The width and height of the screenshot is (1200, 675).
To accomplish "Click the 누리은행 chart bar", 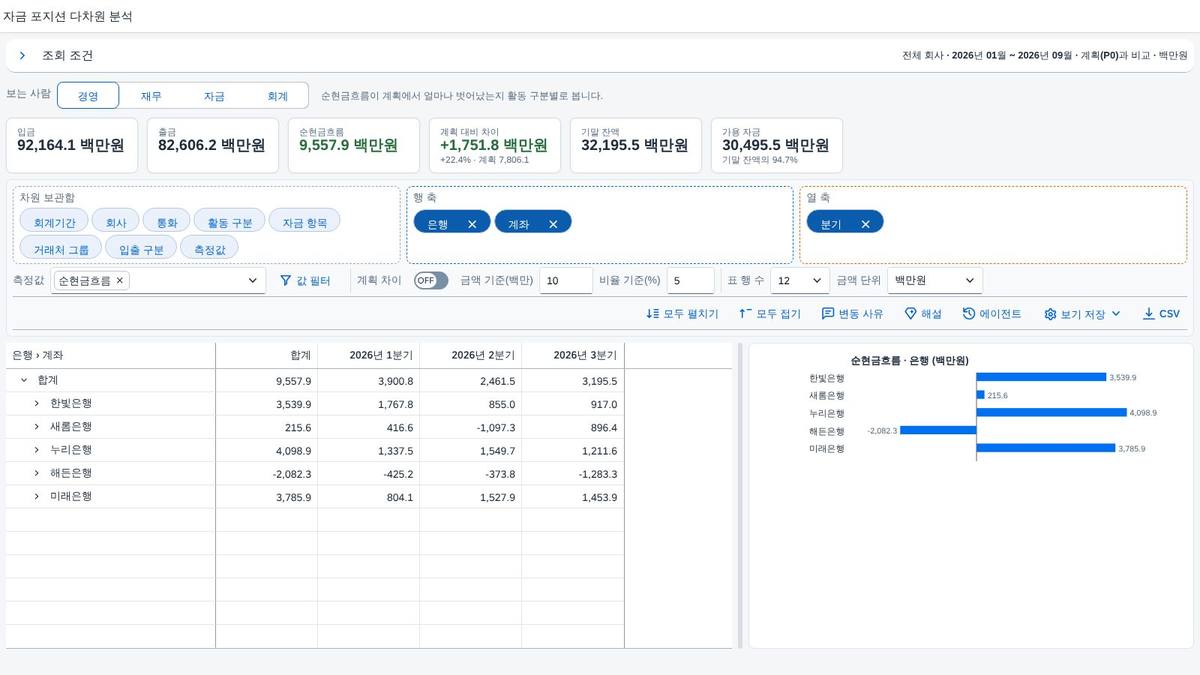I will point(1052,412).
